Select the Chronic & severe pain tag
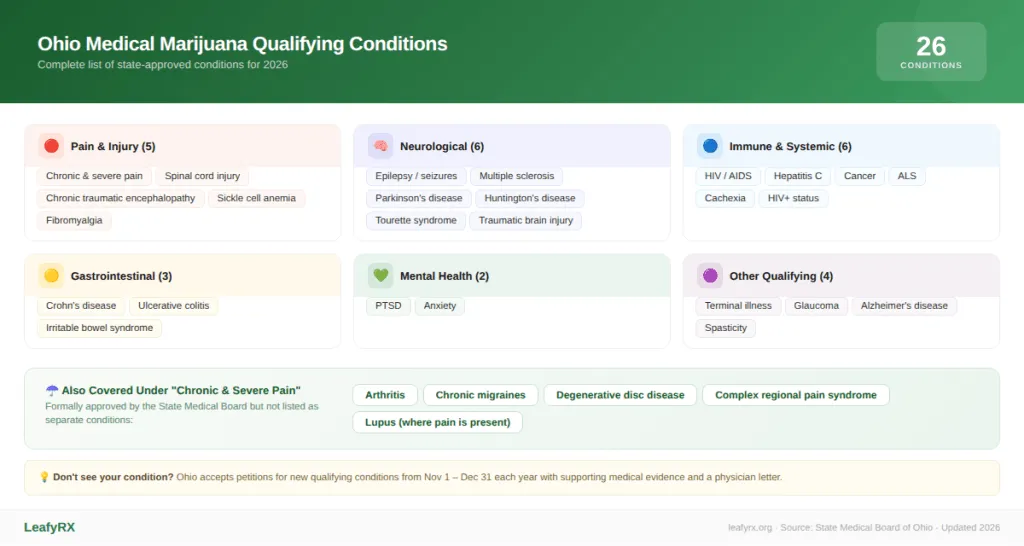This screenshot has width=1024, height=546. point(94,176)
